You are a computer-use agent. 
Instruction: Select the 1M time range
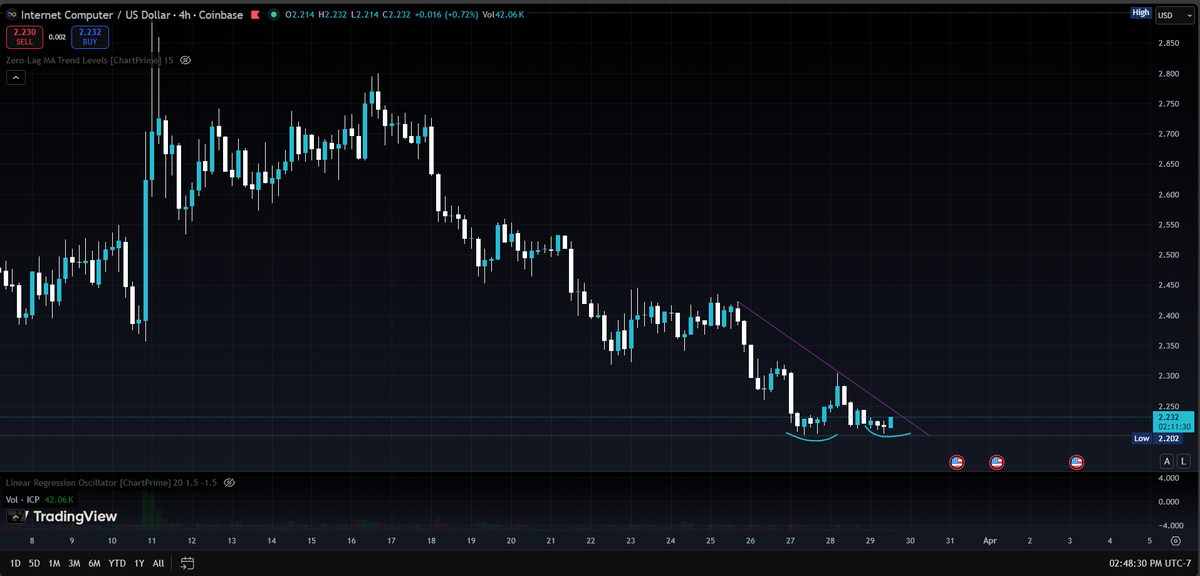pos(54,563)
